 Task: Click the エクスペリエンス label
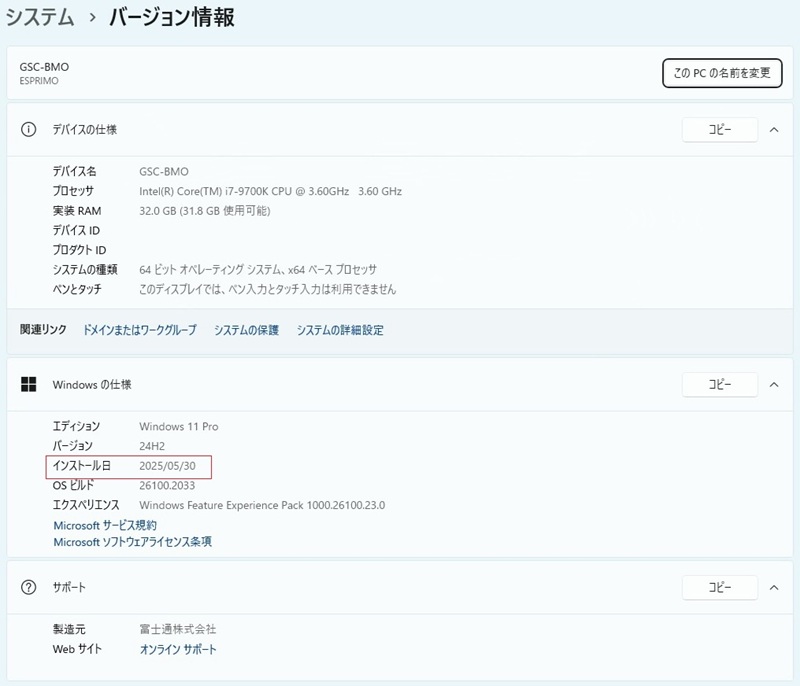point(86,505)
